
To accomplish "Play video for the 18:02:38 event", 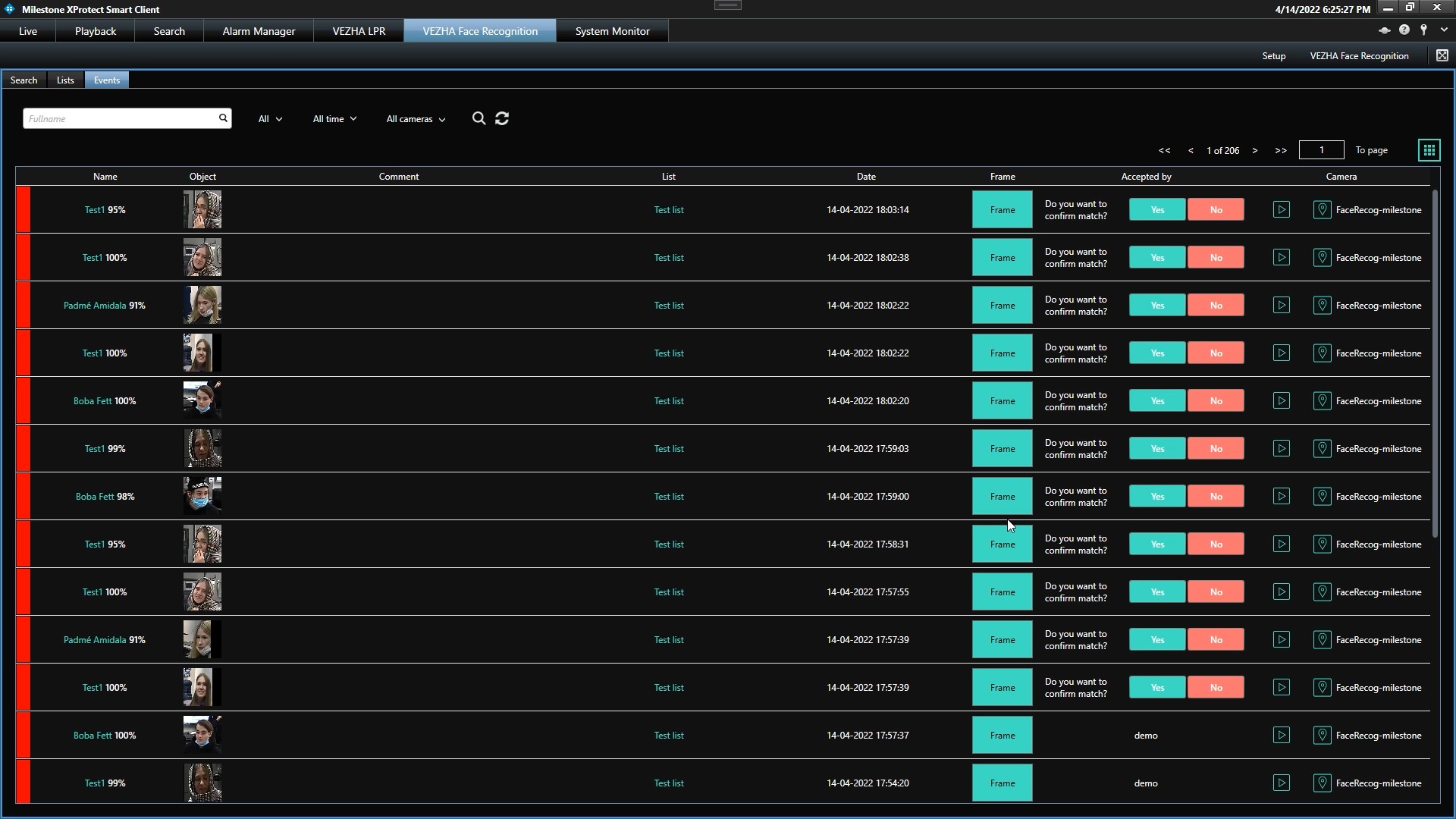I will point(1281,258).
